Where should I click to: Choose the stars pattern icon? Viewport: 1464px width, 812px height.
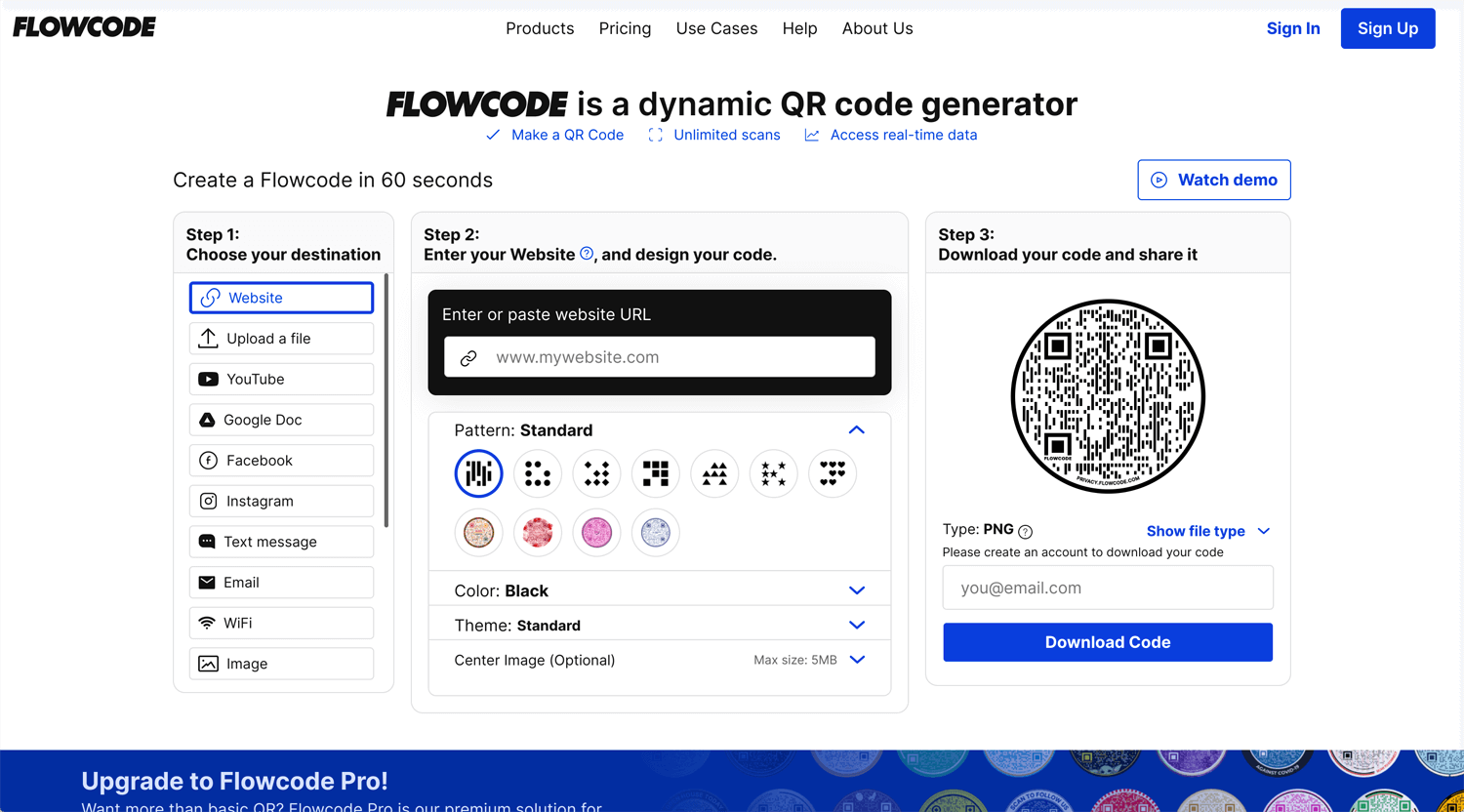pos(774,473)
